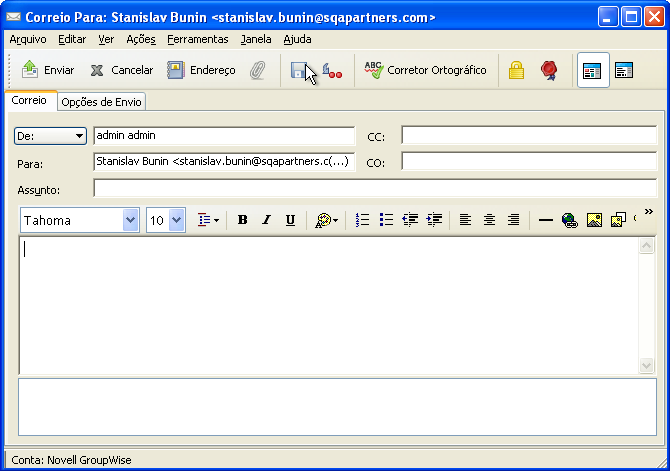Toggle underline formatting
The width and height of the screenshot is (670, 471).
click(291, 220)
